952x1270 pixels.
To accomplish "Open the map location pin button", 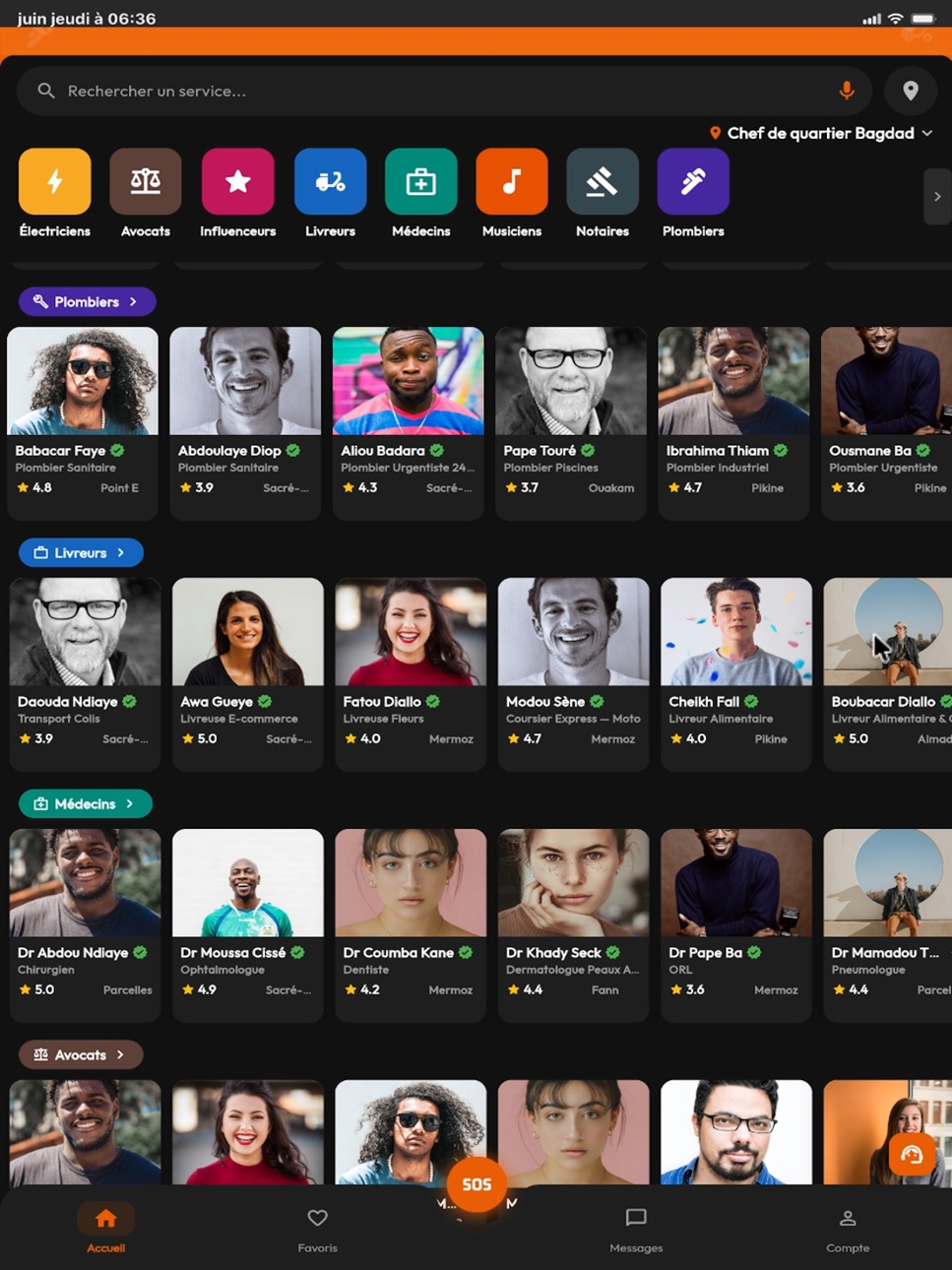I will coord(911,91).
